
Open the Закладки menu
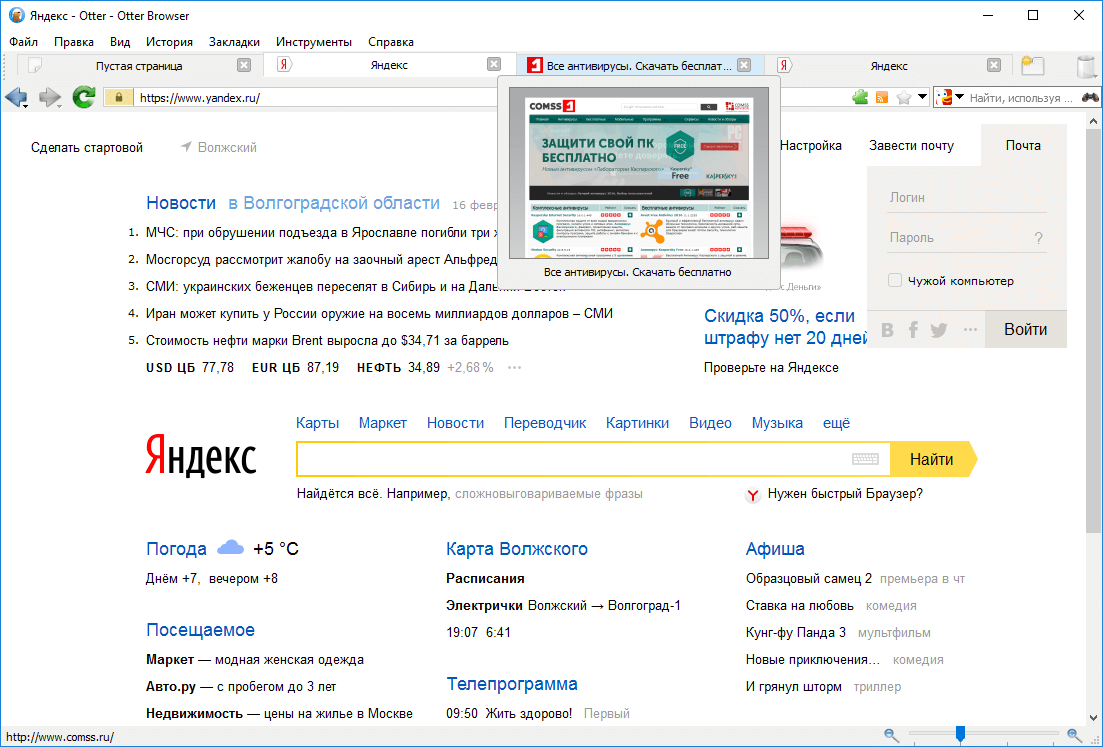234,42
